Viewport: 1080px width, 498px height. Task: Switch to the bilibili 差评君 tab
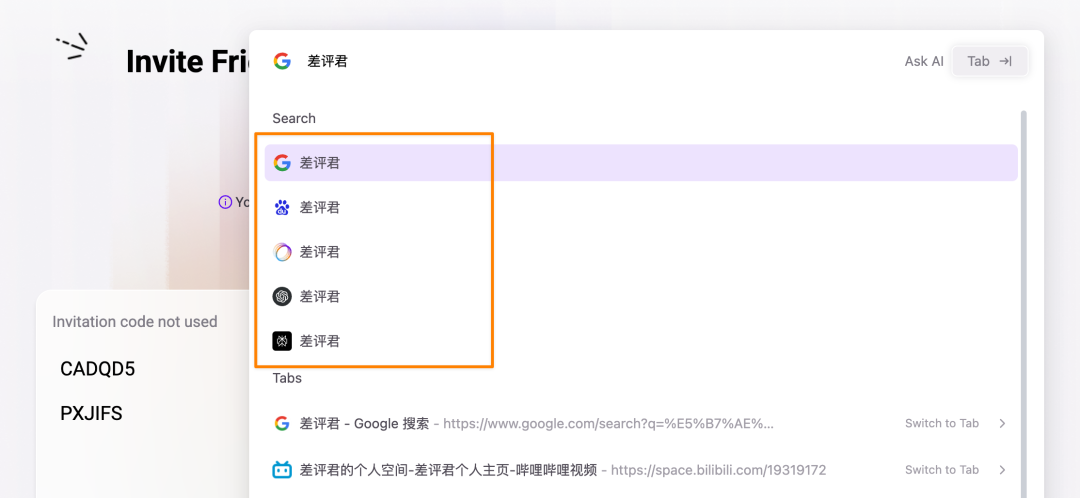pyautogui.click(x=942, y=470)
